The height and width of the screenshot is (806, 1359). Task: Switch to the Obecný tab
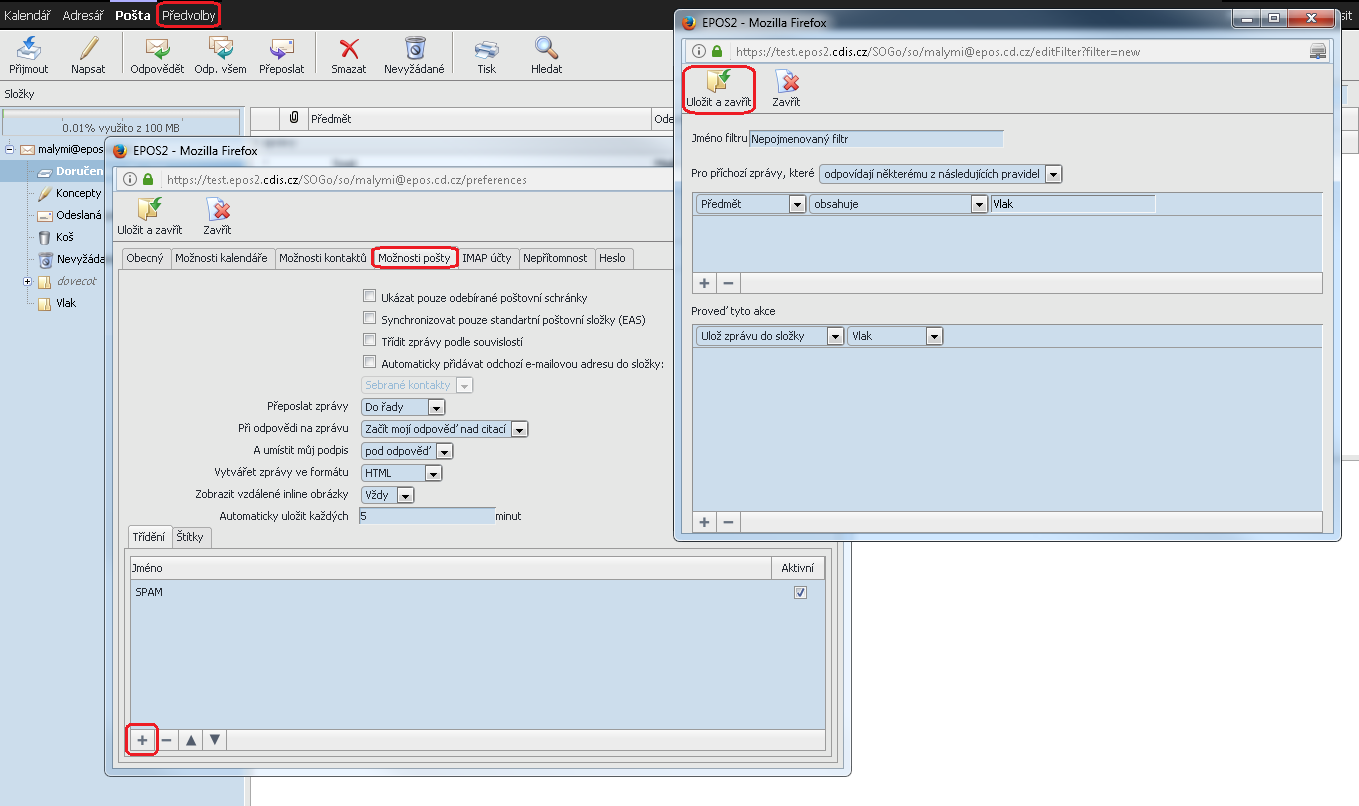pos(145,258)
